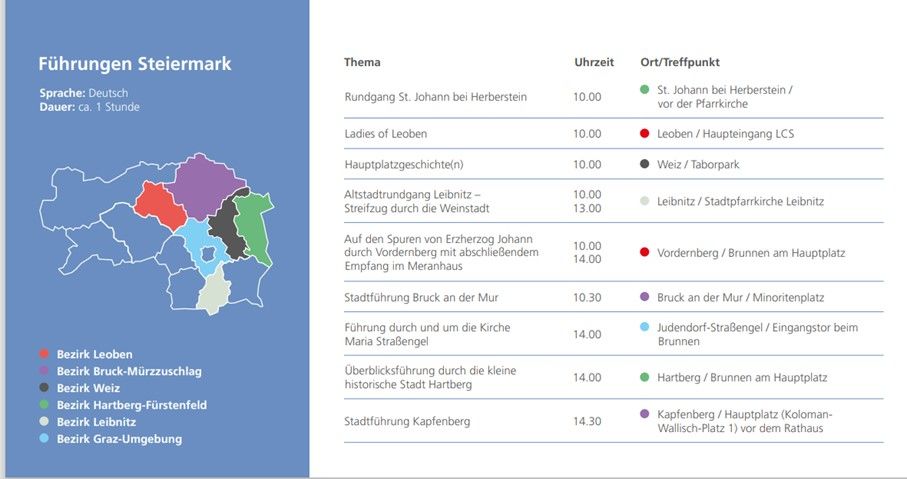Click the 'Hauptplatzgeschichte(n)' topic
This screenshot has width=907, height=479.
point(404,164)
